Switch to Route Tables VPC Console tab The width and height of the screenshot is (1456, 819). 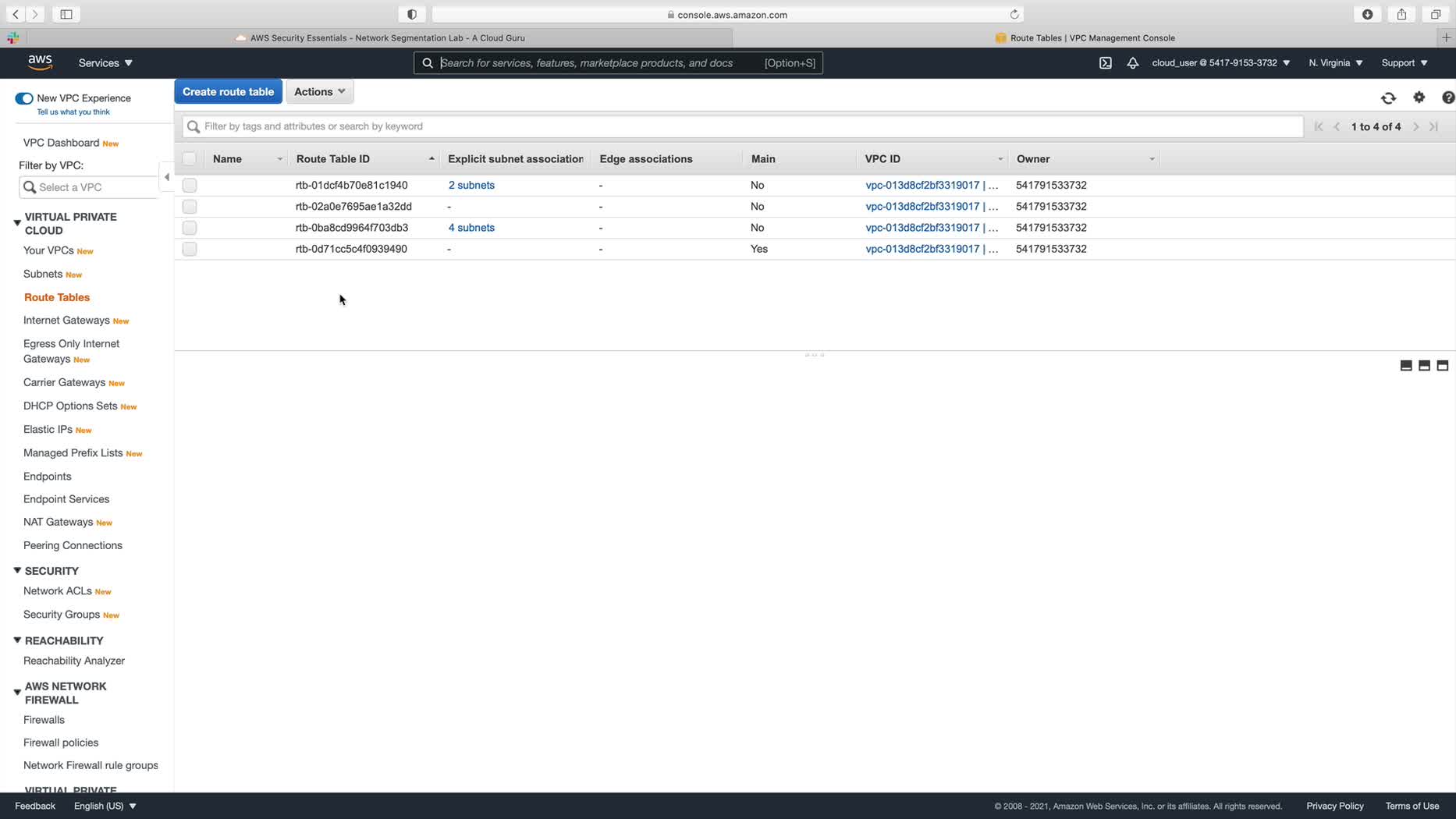pos(1085,37)
